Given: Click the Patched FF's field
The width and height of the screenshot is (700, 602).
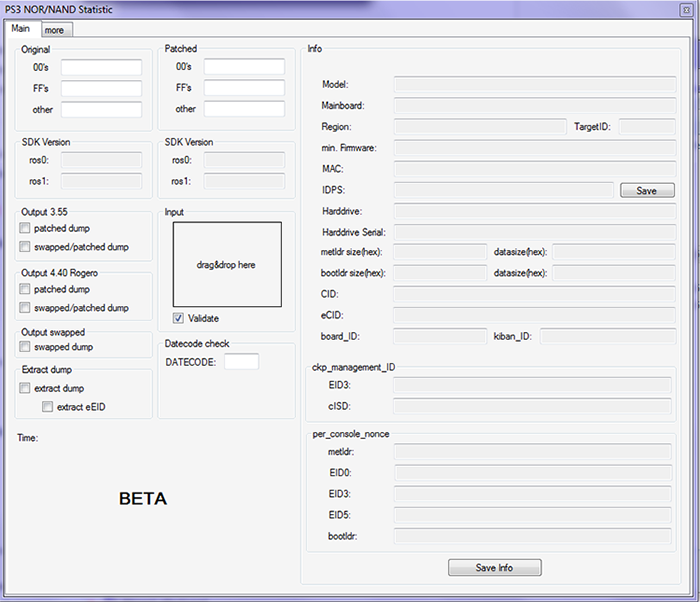Looking at the screenshot, I should click(x=244, y=88).
